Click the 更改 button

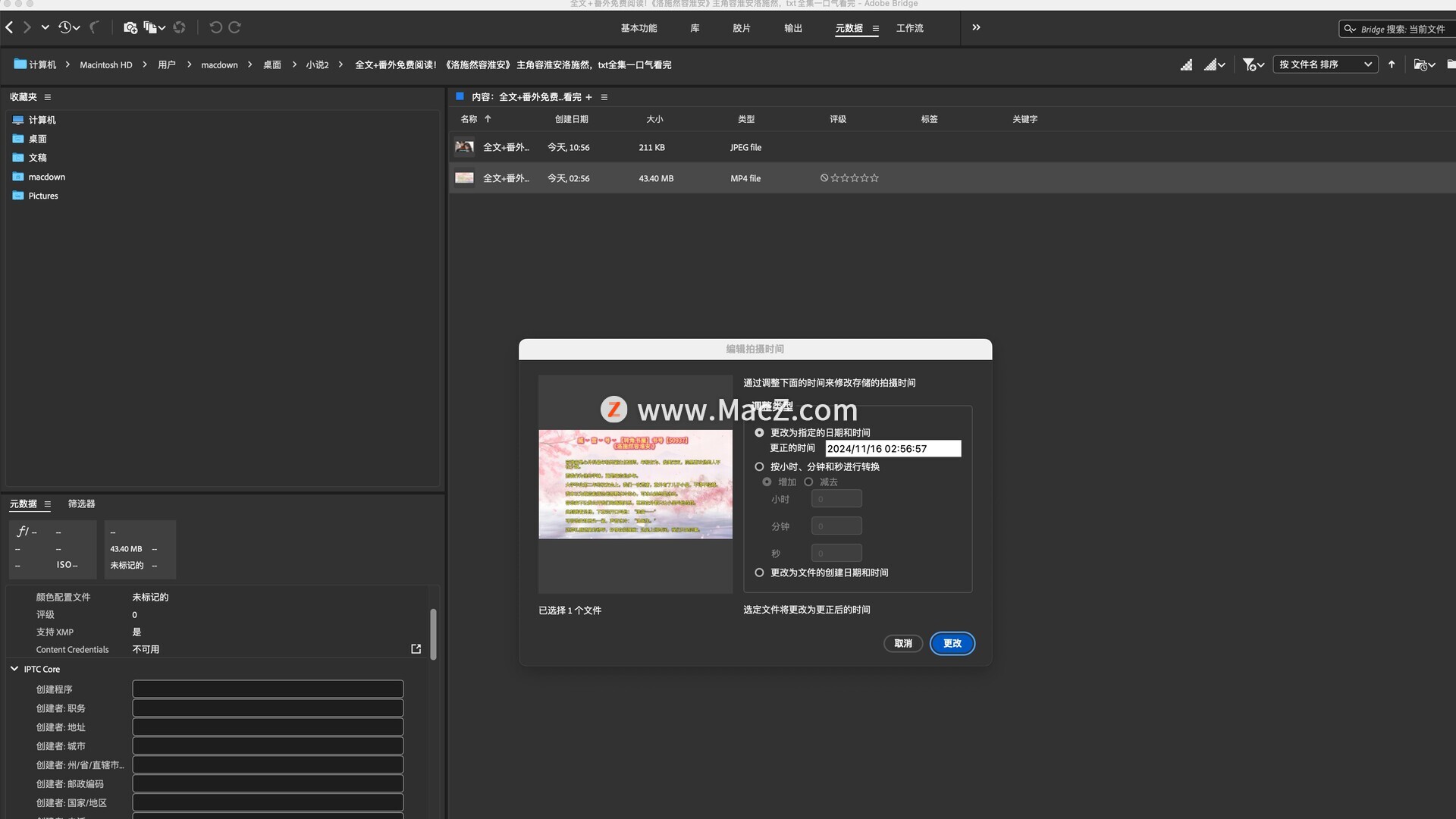952,644
